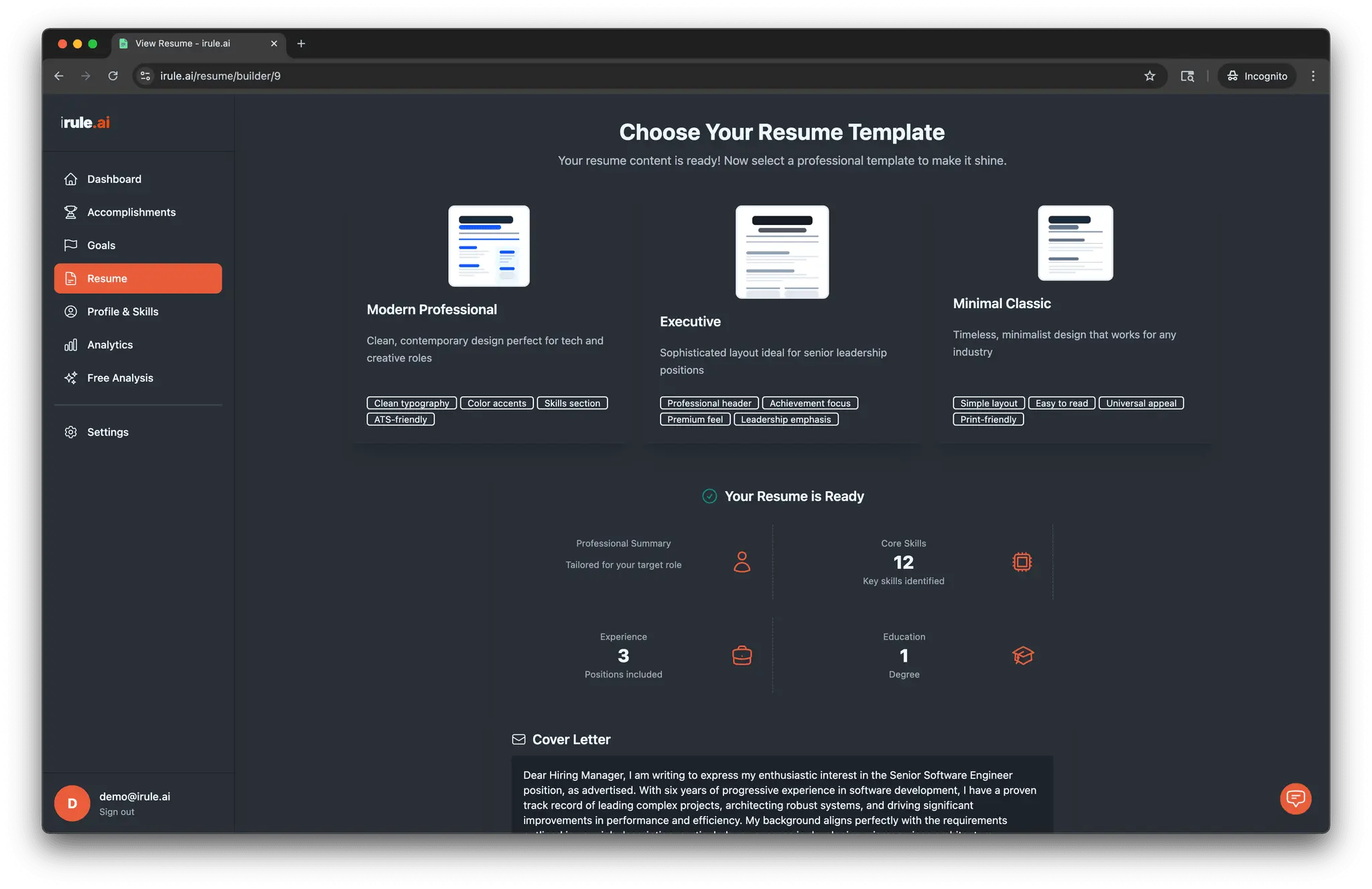This screenshot has width=1372, height=889.
Task: Open Profile & Skills section
Action: pos(138,312)
